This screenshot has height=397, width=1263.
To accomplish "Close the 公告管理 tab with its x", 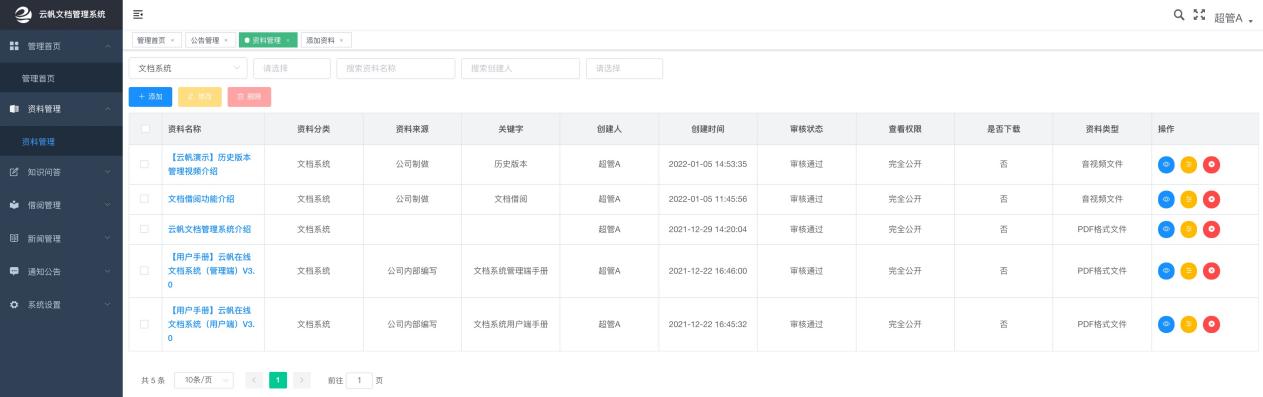I will (x=227, y=40).
